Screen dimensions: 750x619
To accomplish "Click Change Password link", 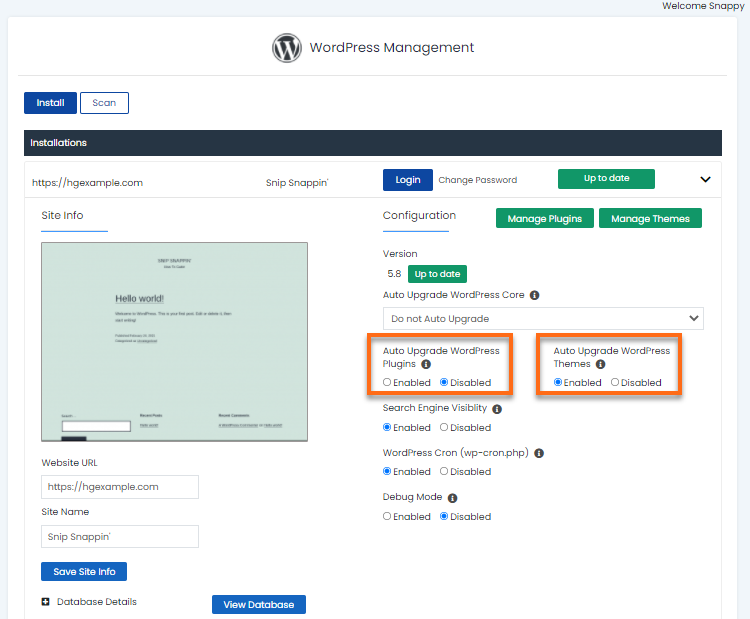I will click(x=477, y=180).
